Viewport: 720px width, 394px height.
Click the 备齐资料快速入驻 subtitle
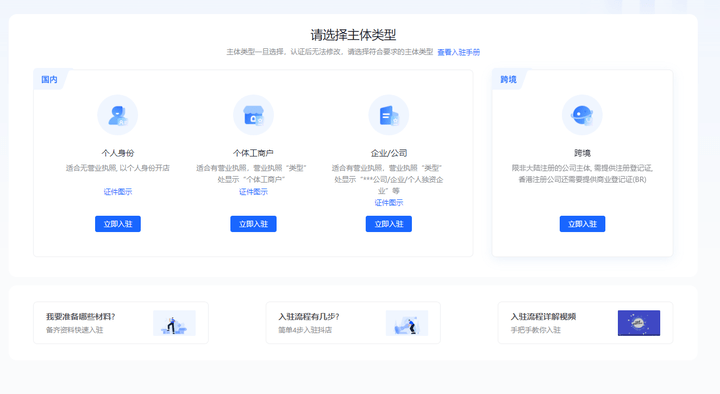(74, 330)
